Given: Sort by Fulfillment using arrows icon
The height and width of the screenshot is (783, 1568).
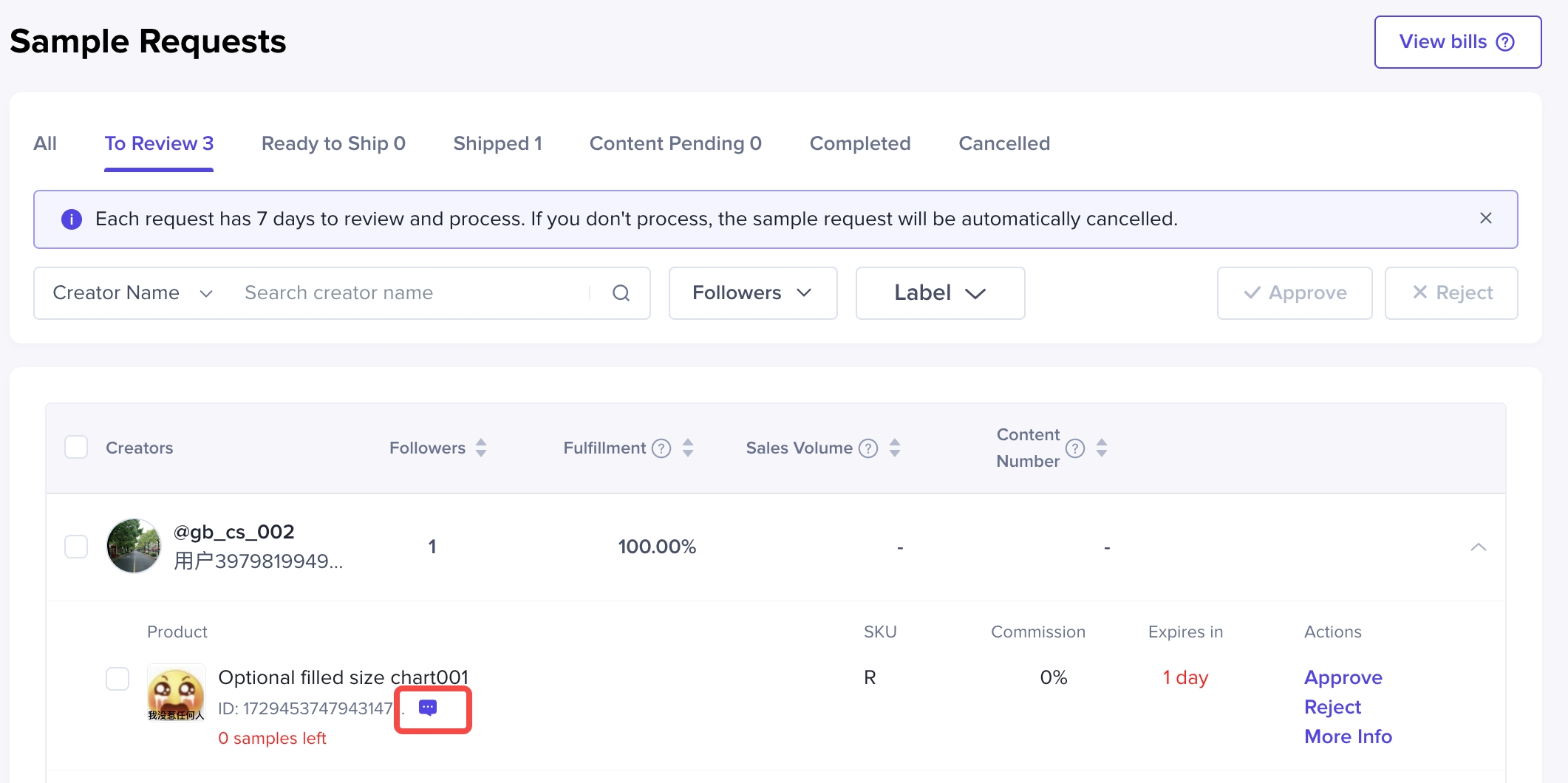Looking at the screenshot, I should 688,448.
